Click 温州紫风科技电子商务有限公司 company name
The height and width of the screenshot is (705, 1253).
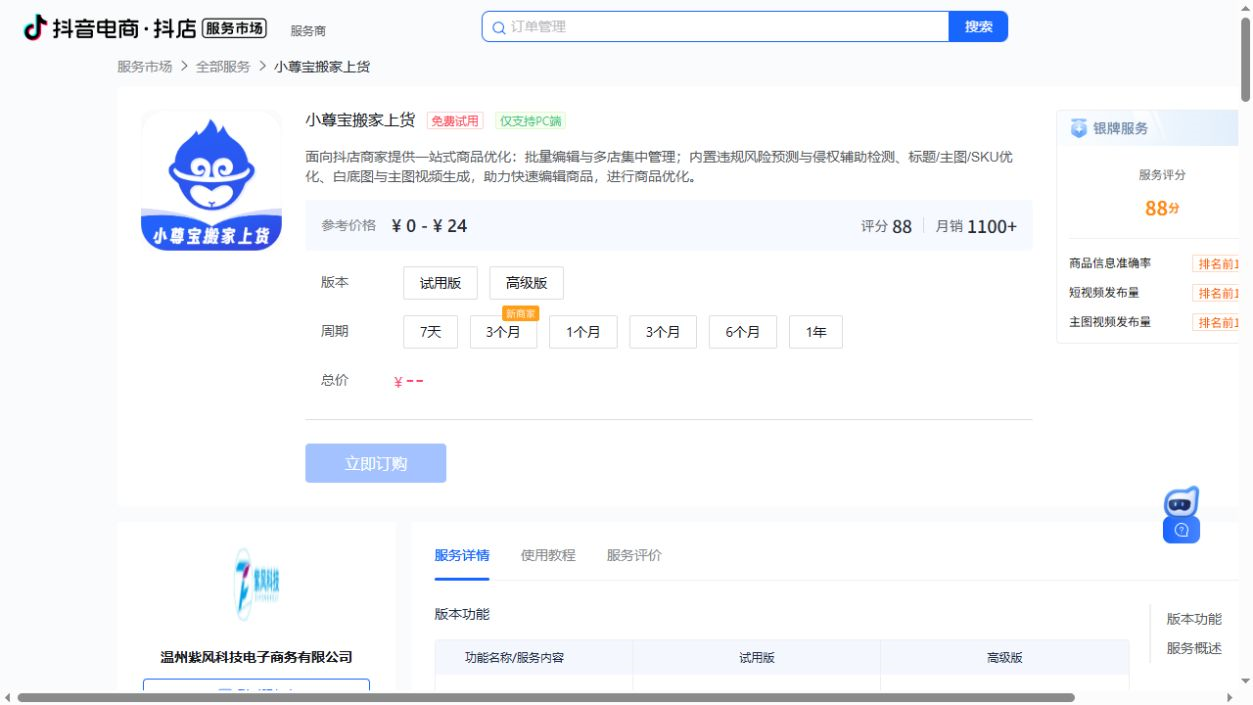pos(257,657)
